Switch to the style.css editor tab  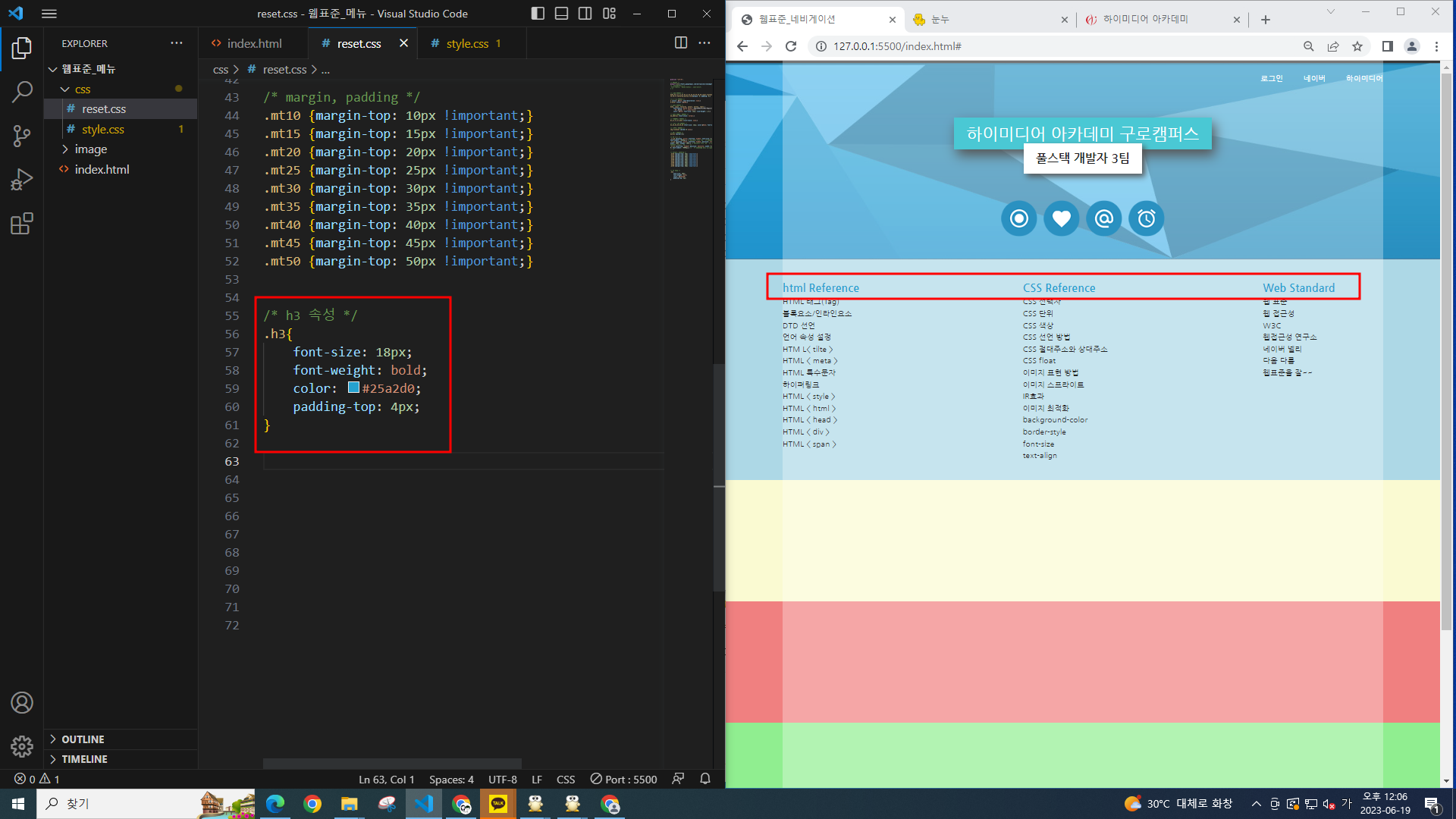[x=466, y=44]
